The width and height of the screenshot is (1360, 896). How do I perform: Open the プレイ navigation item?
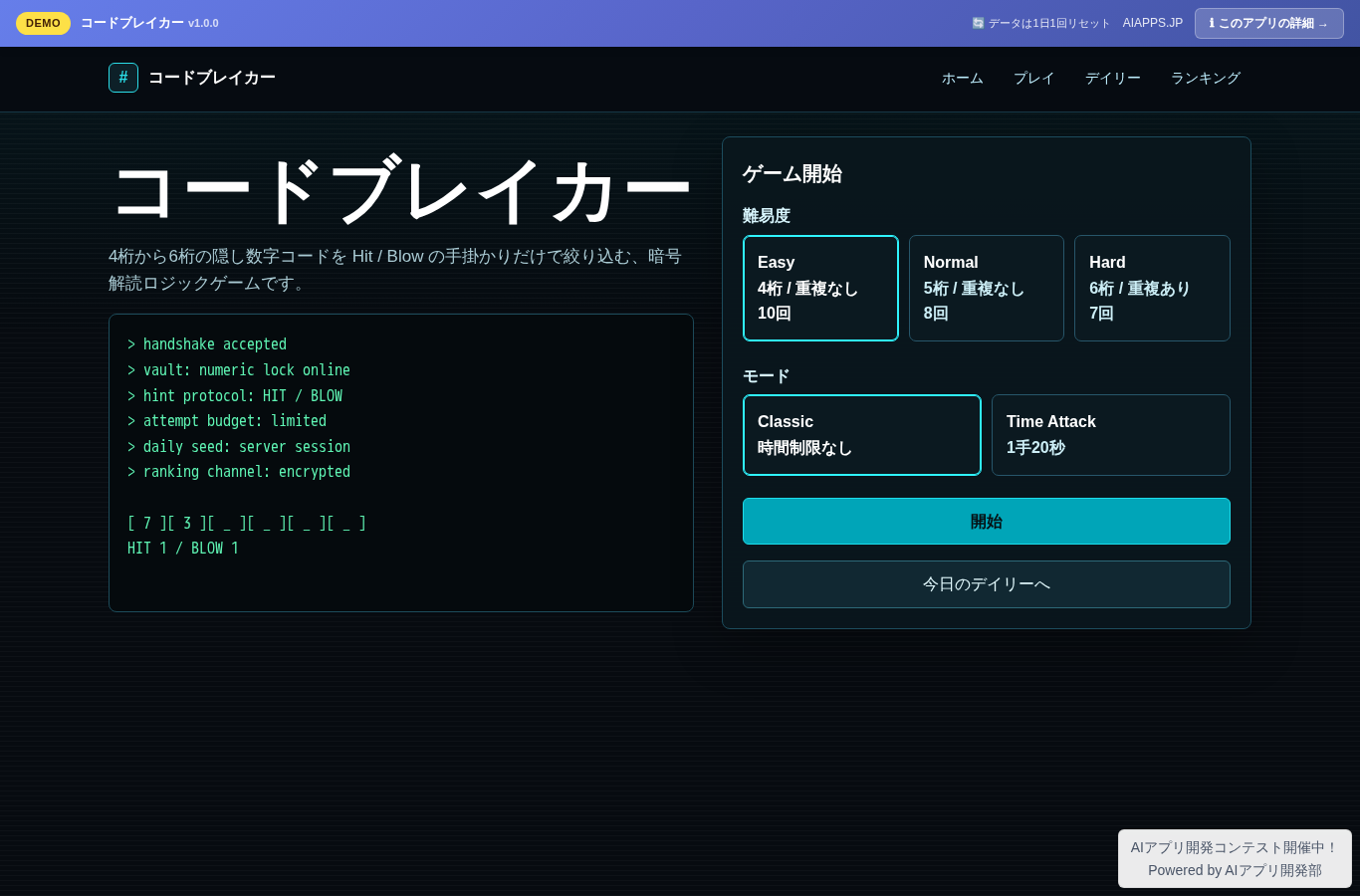pyautogui.click(x=1033, y=79)
